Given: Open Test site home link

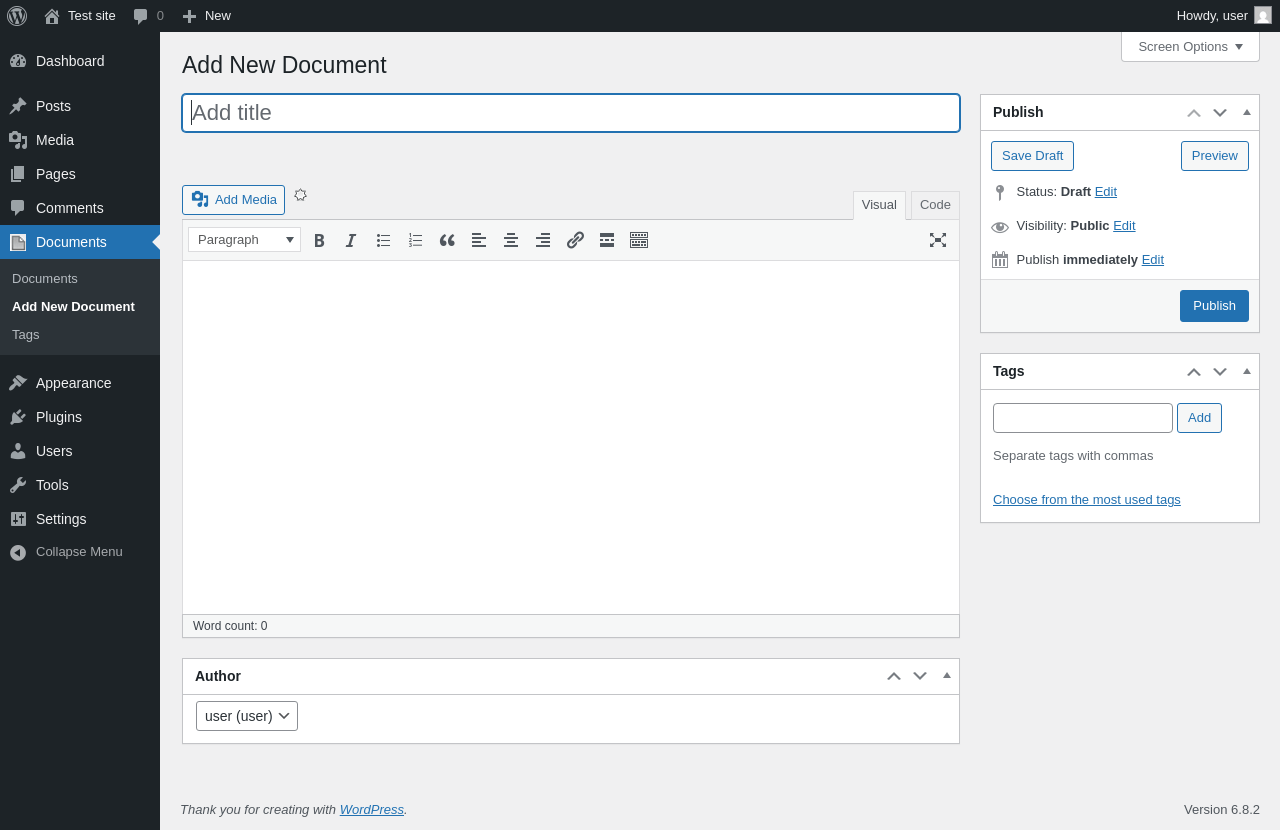Looking at the screenshot, I should pos(80,16).
